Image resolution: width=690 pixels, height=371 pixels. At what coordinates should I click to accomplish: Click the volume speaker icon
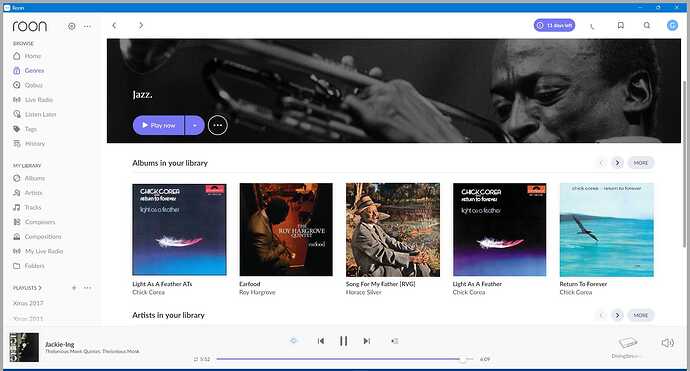point(668,343)
